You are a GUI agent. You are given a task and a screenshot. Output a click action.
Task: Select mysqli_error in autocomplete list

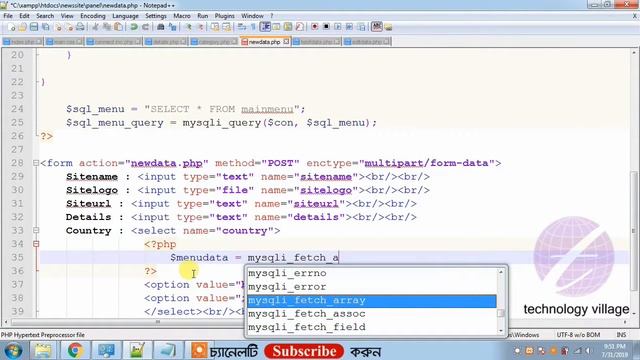371,287
